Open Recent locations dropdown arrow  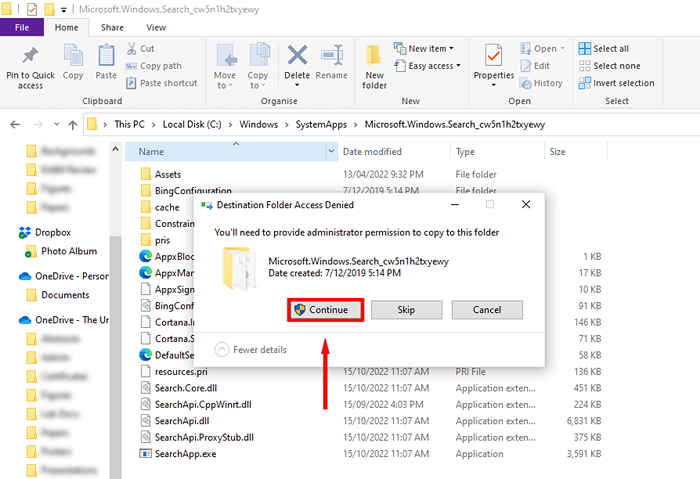coord(56,125)
